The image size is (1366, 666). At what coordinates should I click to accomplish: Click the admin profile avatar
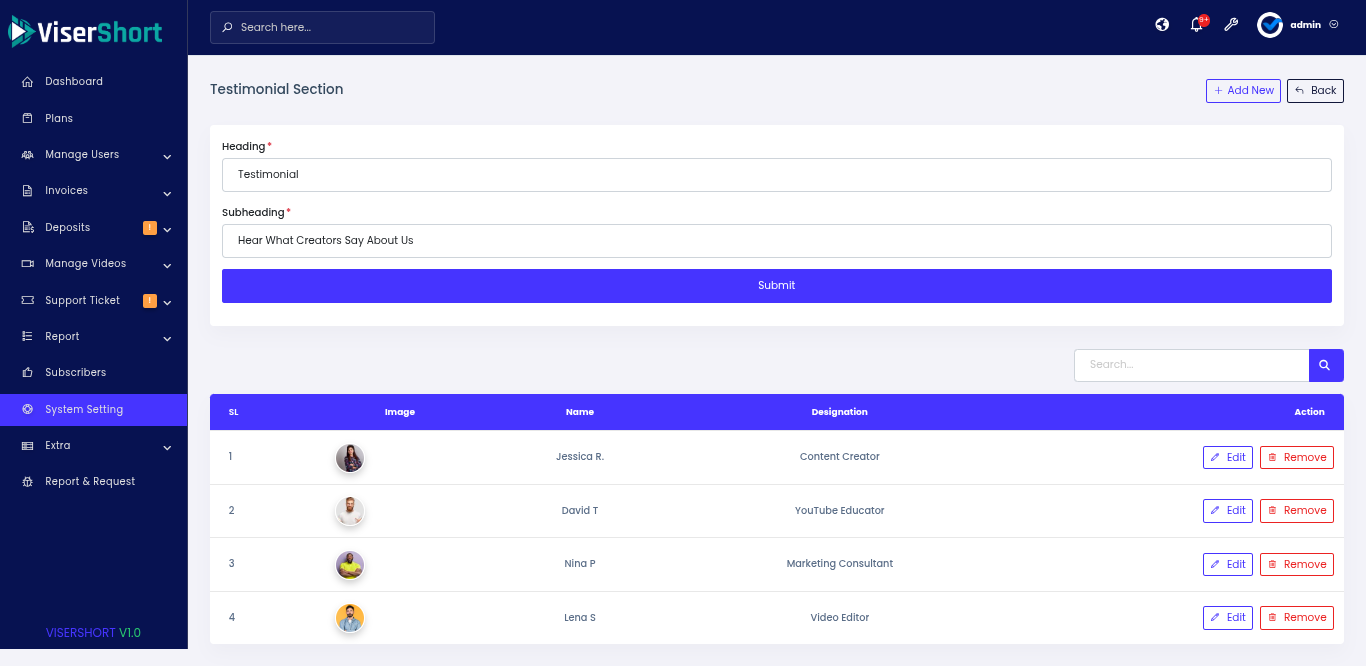click(1270, 25)
